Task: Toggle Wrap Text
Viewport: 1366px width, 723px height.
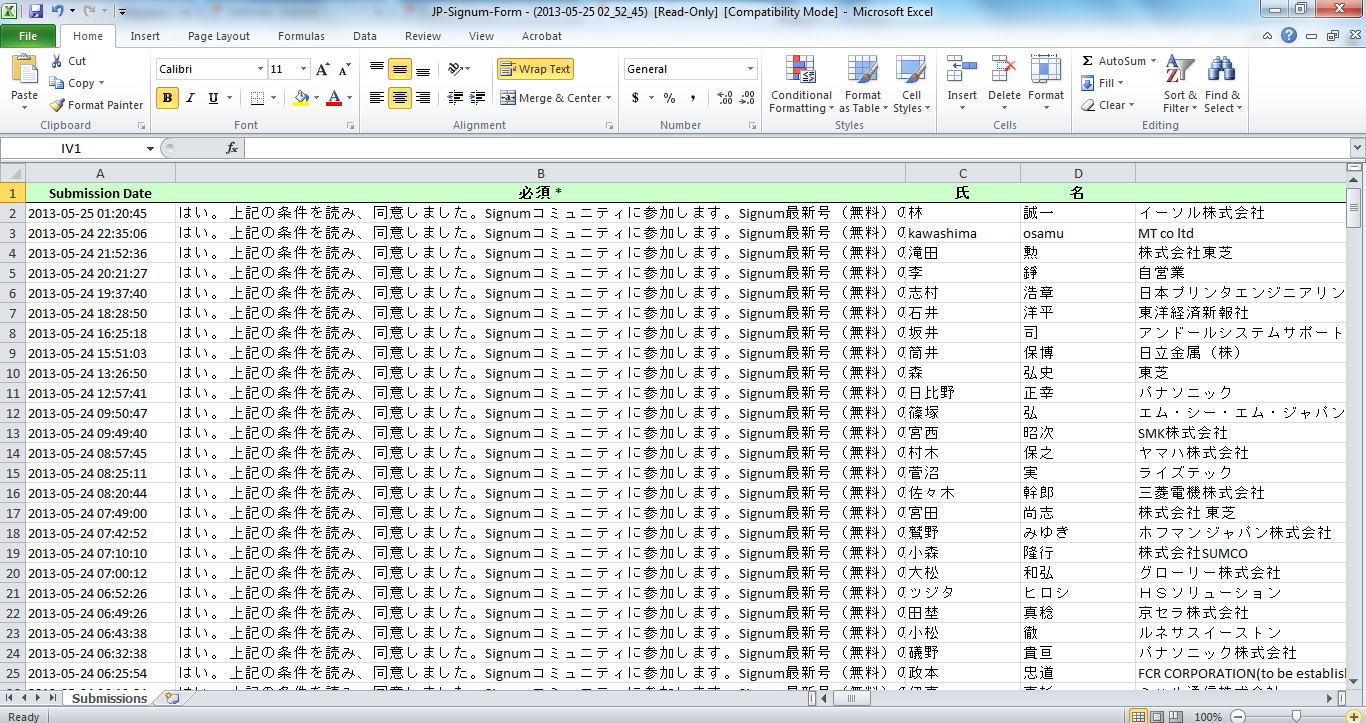Action: tap(535, 69)
